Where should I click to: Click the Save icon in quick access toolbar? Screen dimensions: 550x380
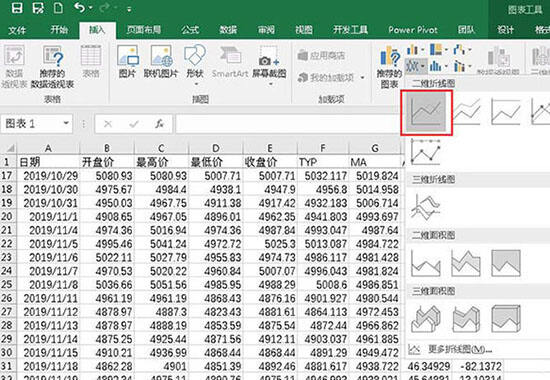[17, 8]
